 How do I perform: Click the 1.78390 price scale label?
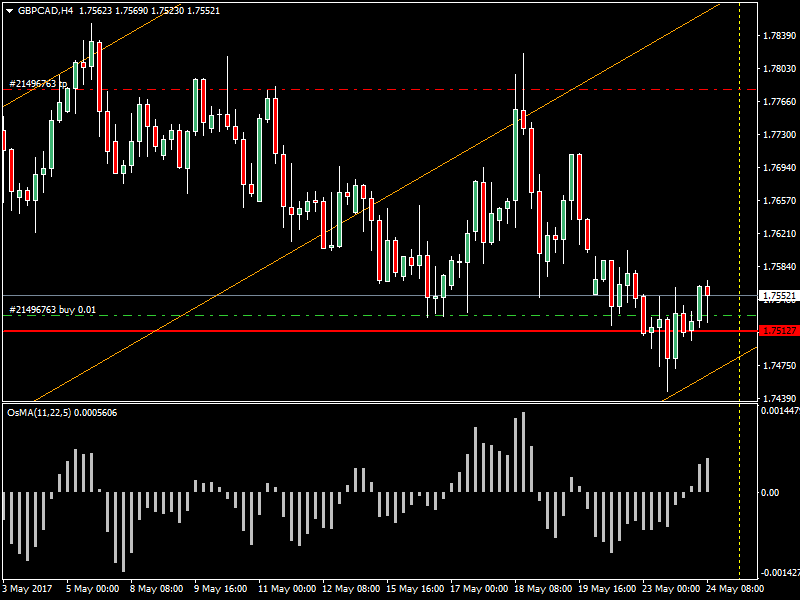779,36
